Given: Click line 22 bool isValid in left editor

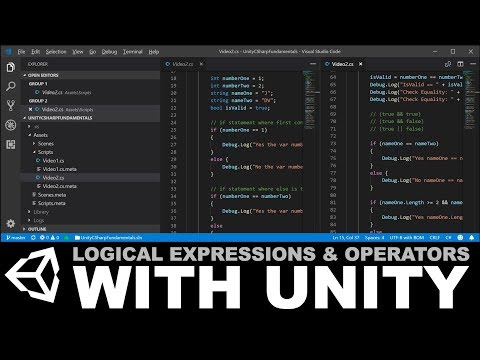Looking at the screenshot, I should [x=240, y=108].
